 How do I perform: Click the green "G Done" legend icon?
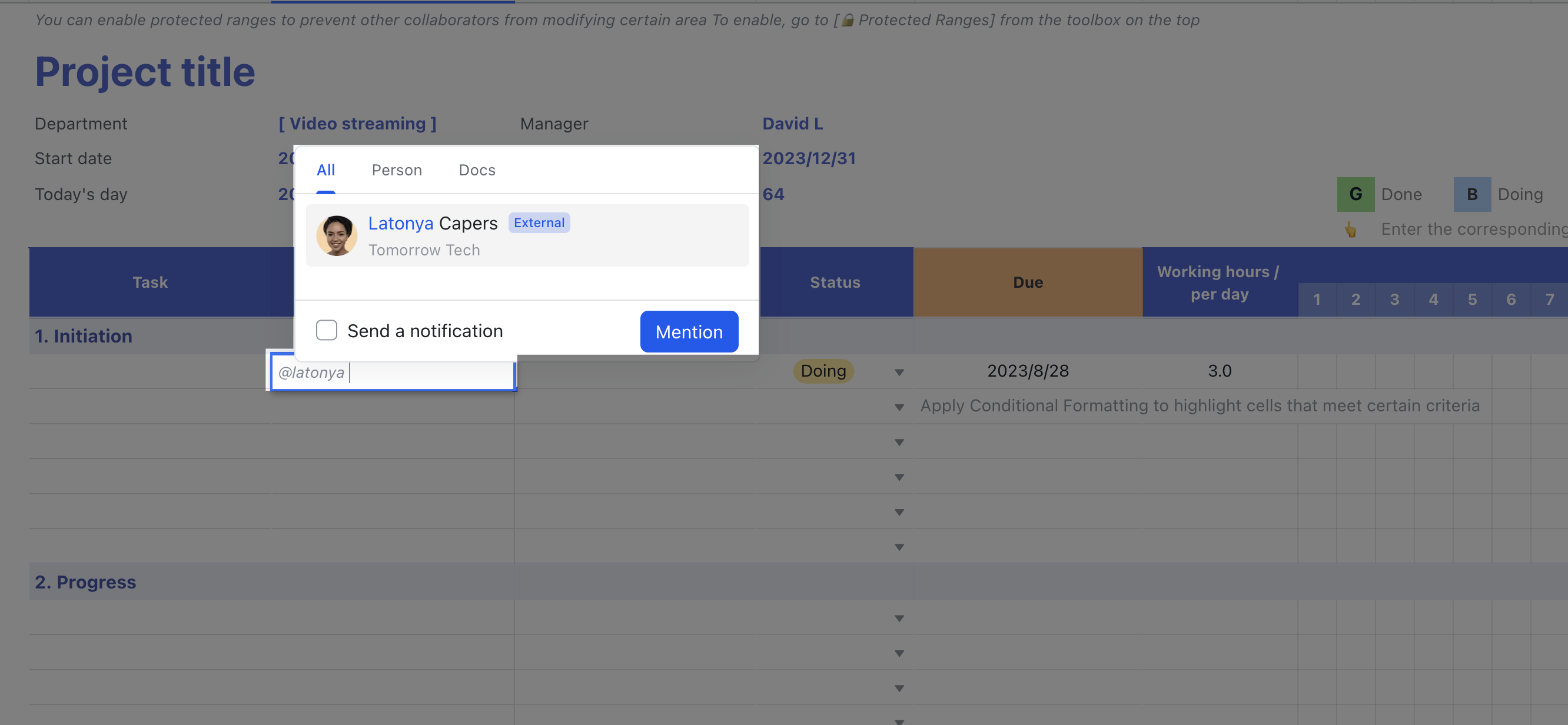[x=1355, y=194]
